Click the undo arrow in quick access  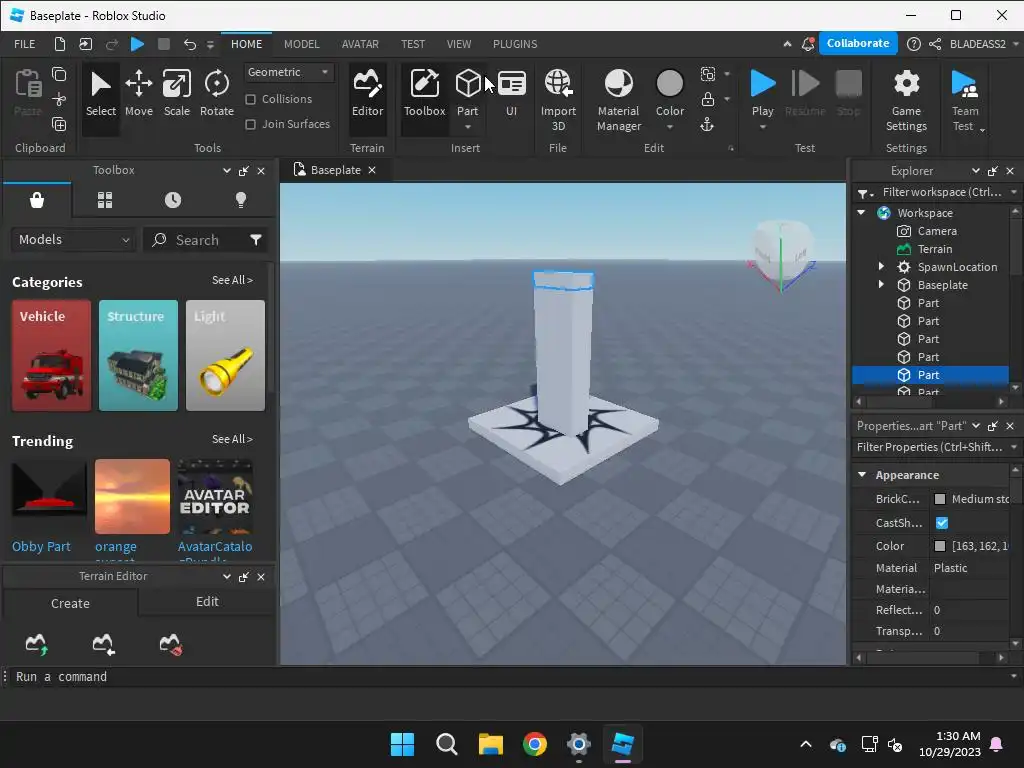(189, 44)
